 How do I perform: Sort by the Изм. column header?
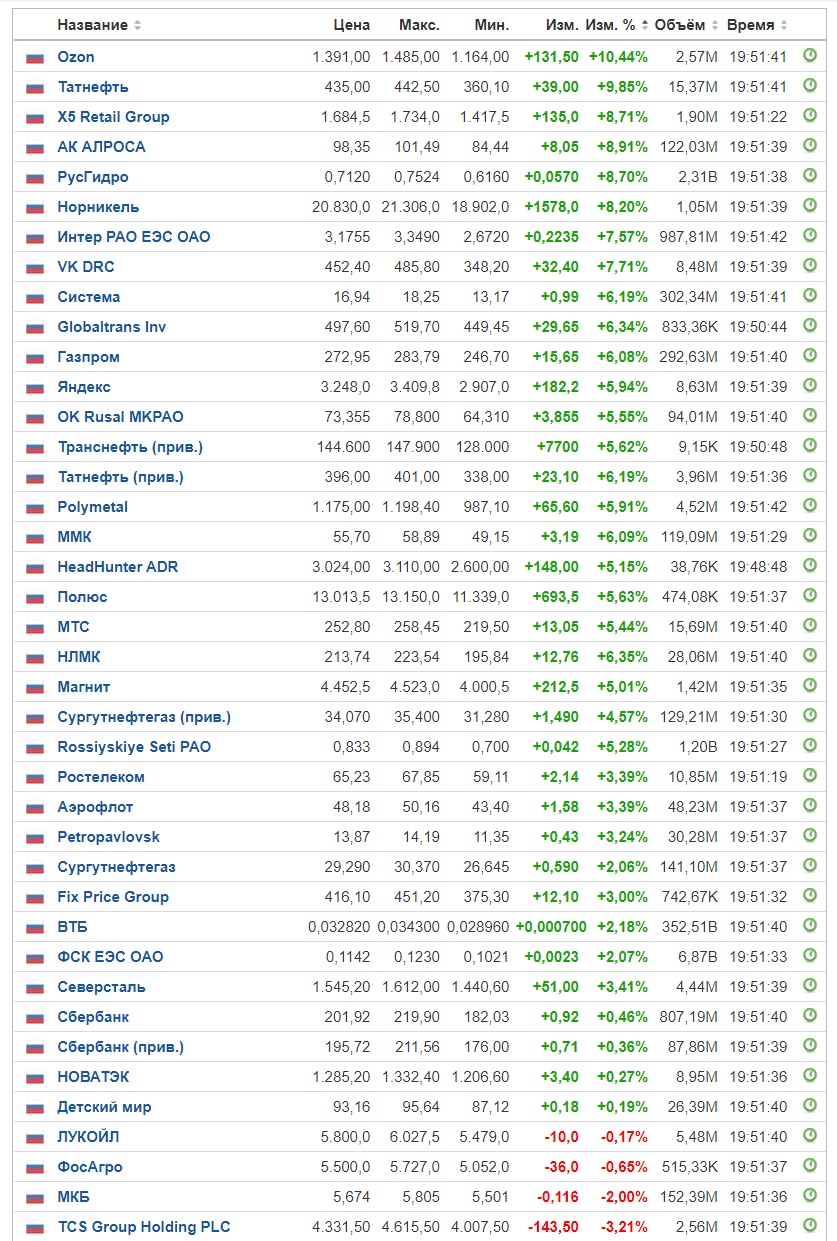click(x=562, y=25)
